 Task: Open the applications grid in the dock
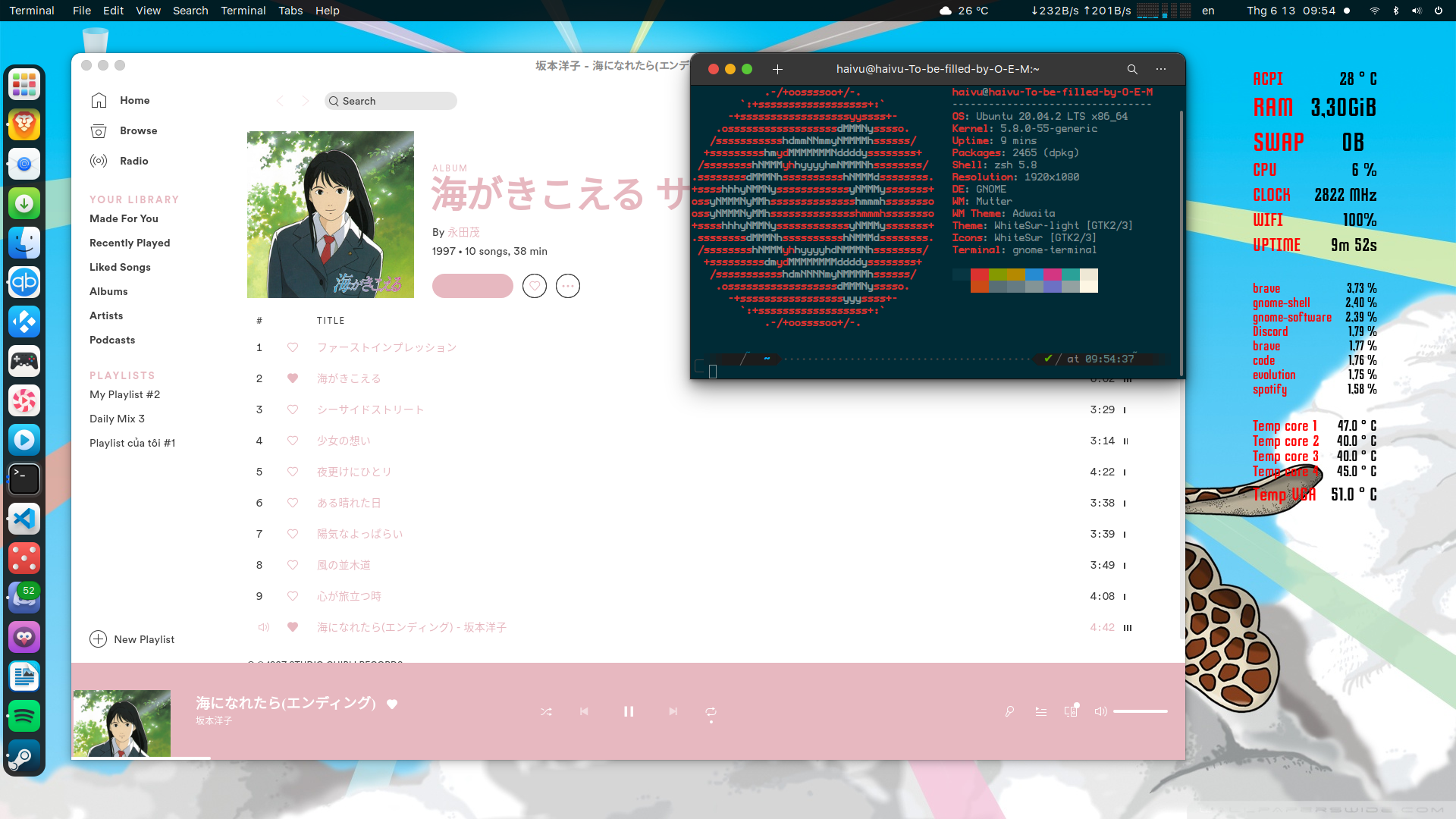click(x=24, y=85)
